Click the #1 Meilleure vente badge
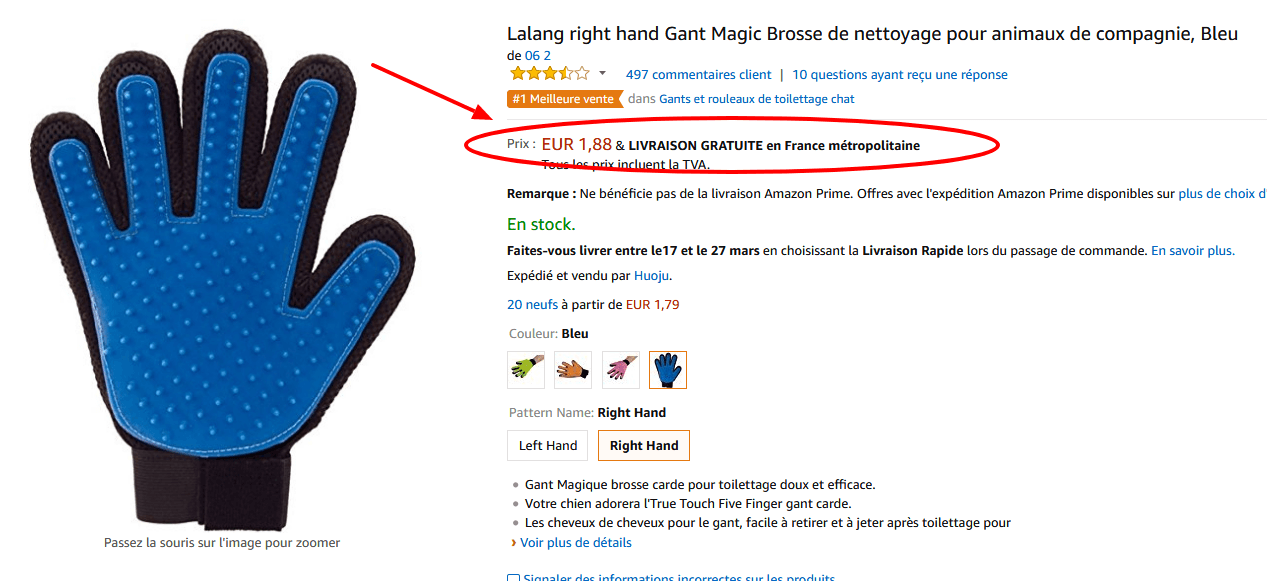This screenshot has width=1267, height=581. (565, 98)
